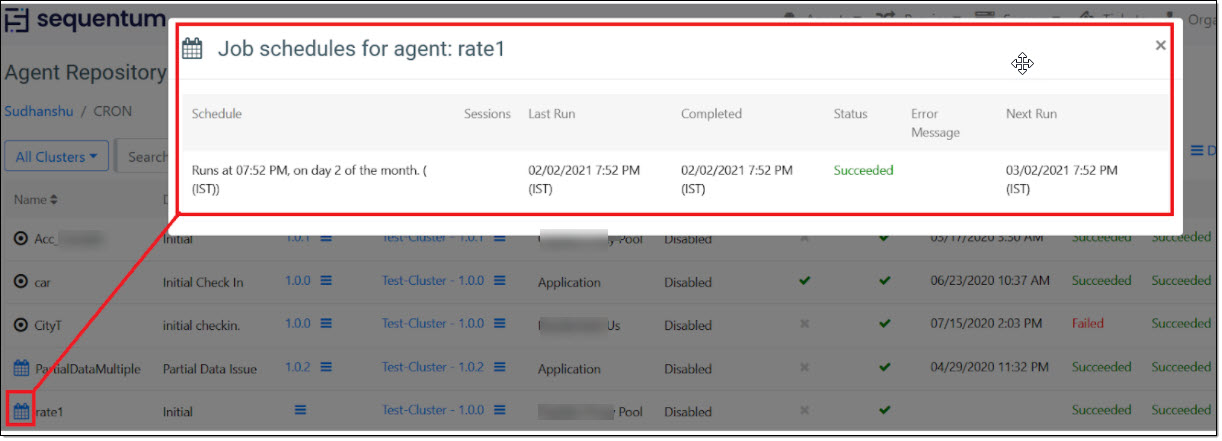Open version 1.0.0 link for car
The image size is (1222, 441).
[297, 281]
